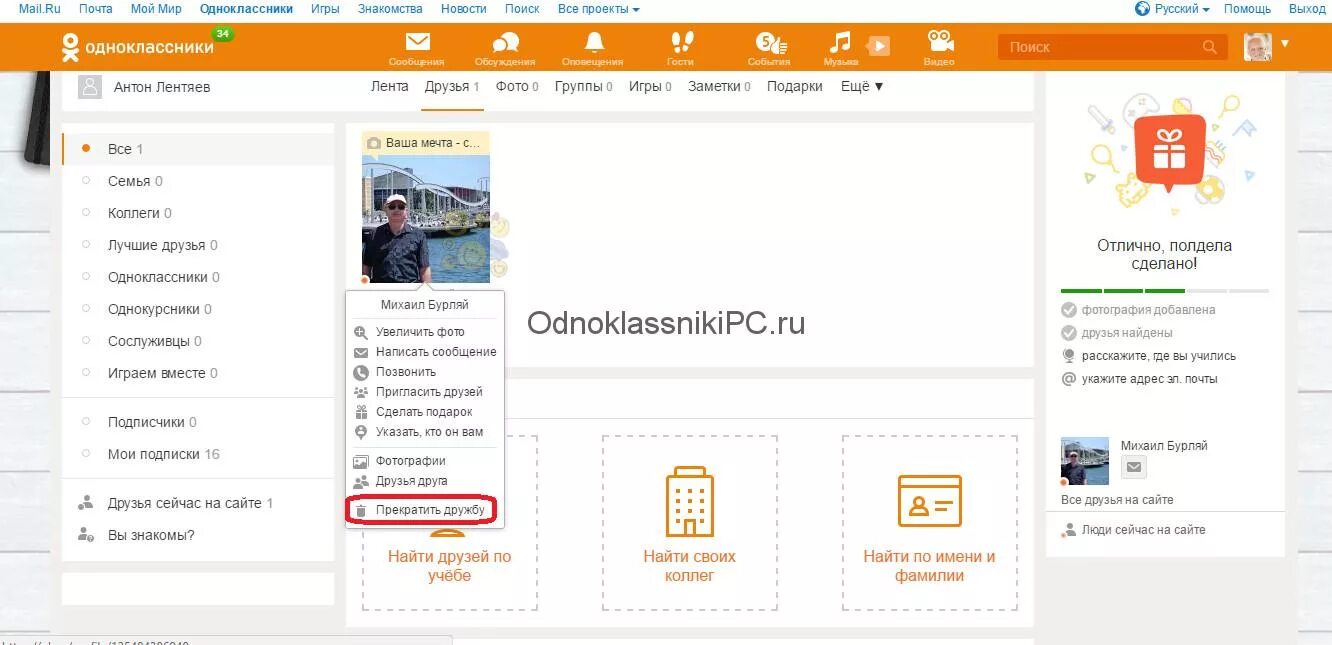Open Фотографии in friend menu

[411, 461]
